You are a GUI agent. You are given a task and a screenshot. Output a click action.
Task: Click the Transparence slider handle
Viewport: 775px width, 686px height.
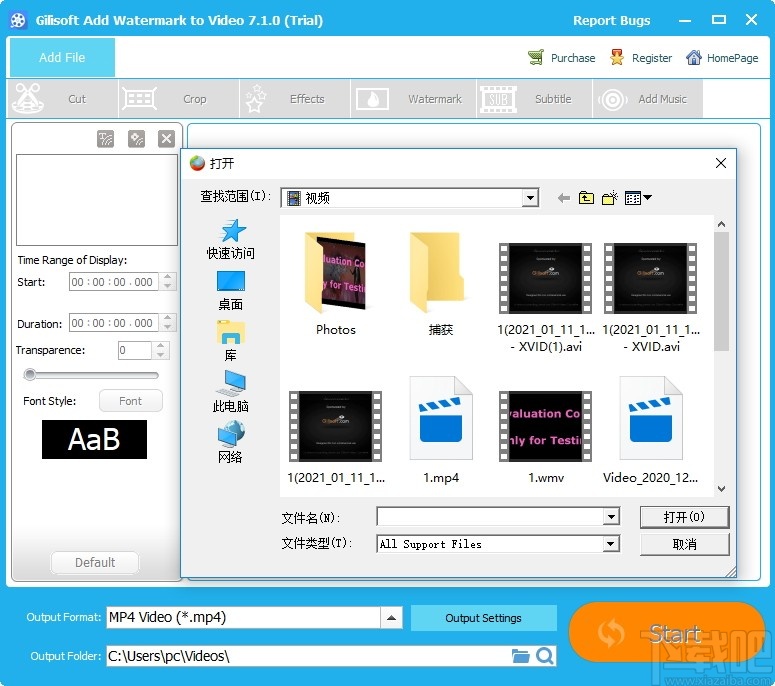(x=30, y=375)
